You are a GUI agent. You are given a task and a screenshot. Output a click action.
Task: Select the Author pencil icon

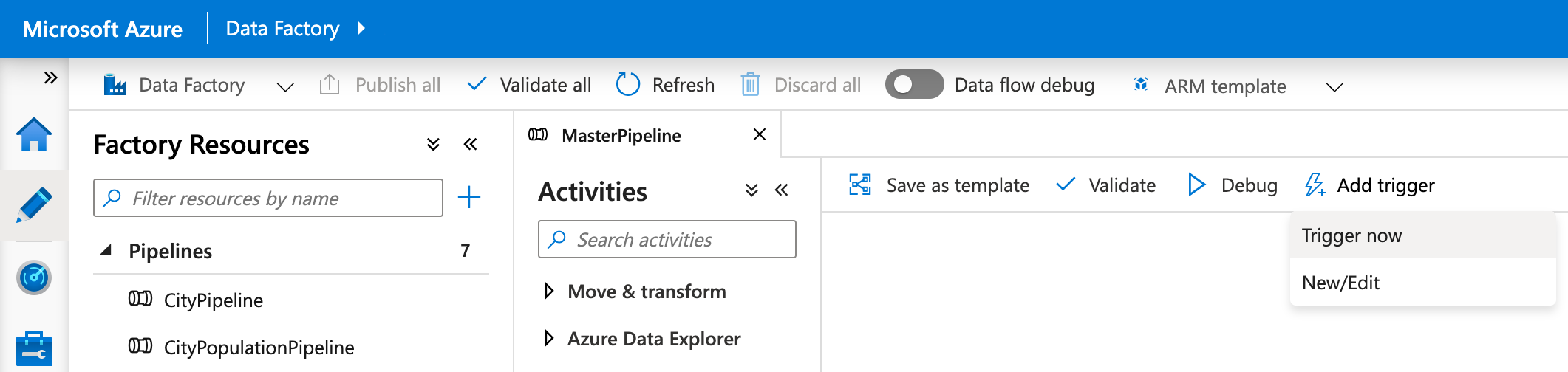[x=34, y=204]
